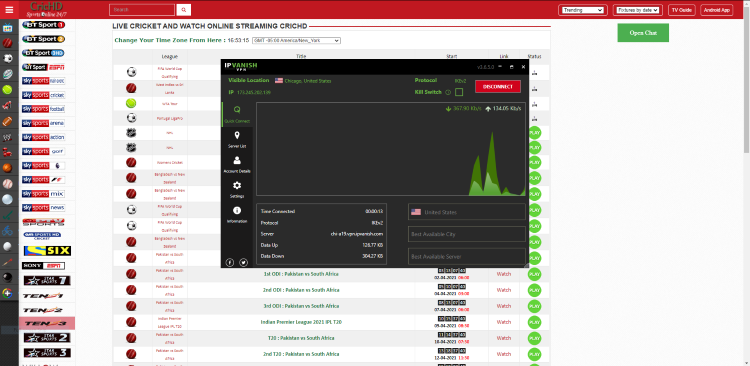
Task: Open the Sky Sports Action channel
Action: [x=44, y=137]
